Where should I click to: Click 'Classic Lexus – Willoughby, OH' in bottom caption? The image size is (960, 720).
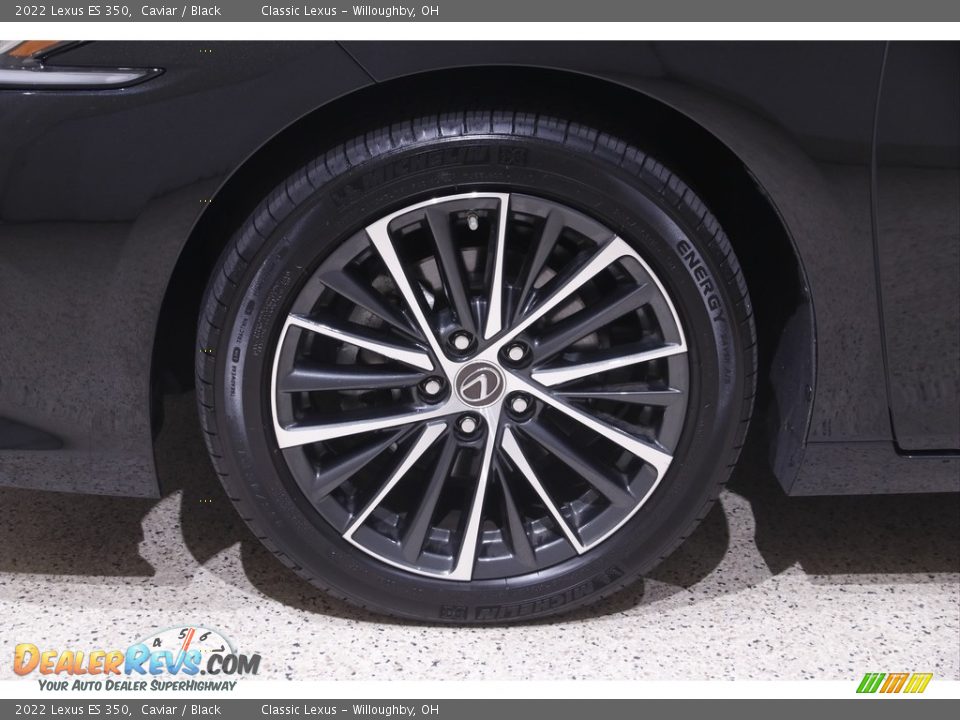click(x=350, y=710)
